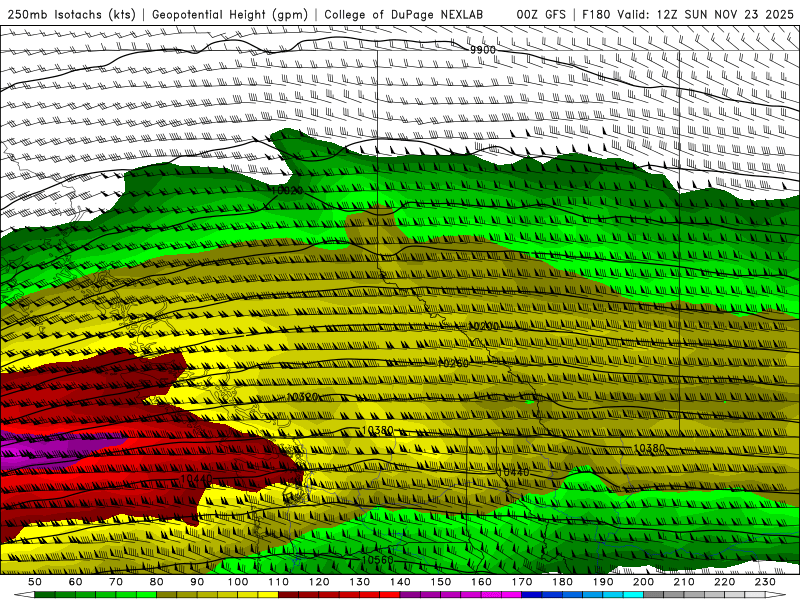This screenshot has width=800, height=600.
Task: Click the '120' legend value
Action: (x=319, y=582)
